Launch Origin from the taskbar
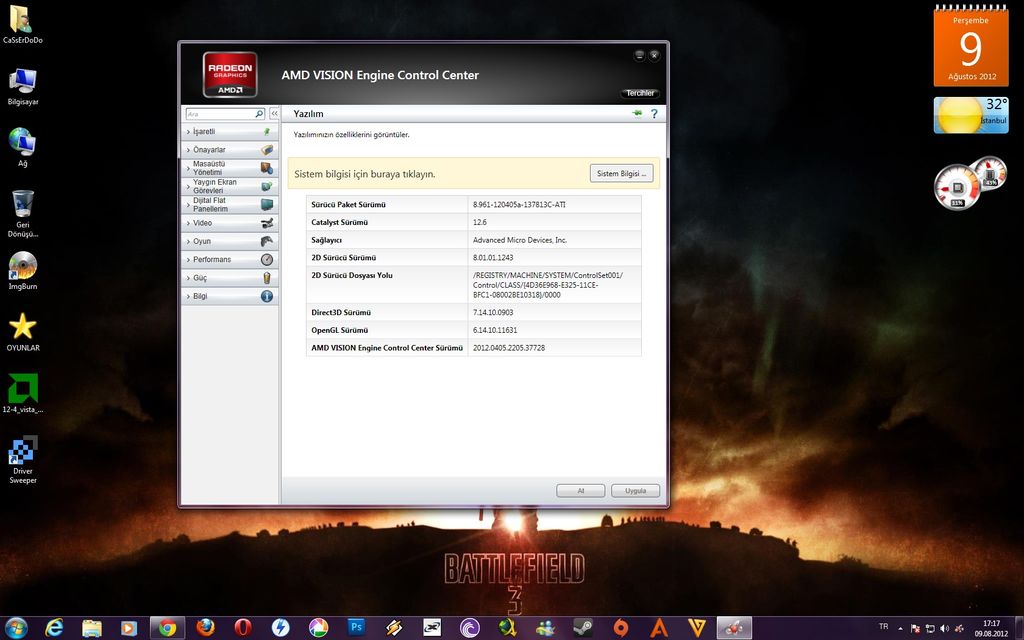 [x=620, y=628]
